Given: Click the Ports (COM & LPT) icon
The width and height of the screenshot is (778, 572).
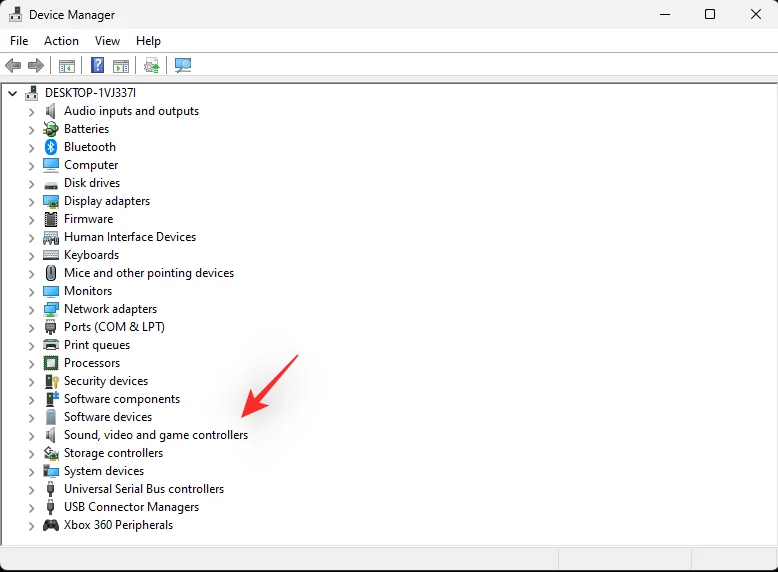Looking at the screenshot, I should 50,327.
